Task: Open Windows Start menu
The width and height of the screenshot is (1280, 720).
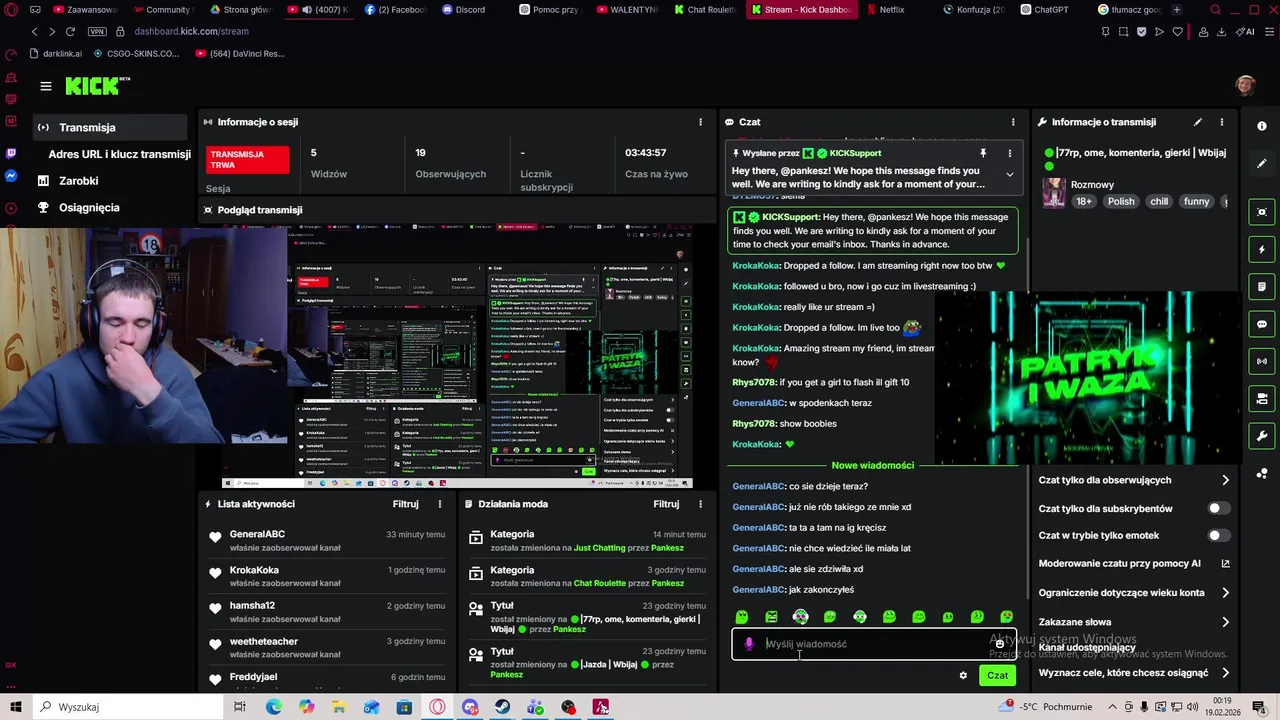Action: click(16, 707)
